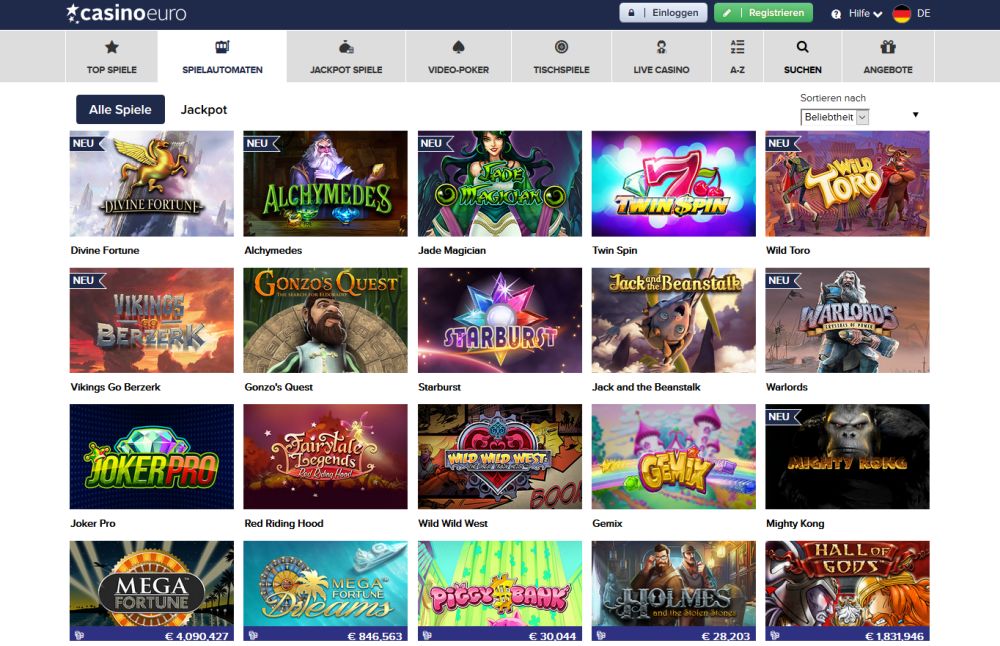
Task: Click the Gonzo's Quest title link
Action: pos(279,387)
